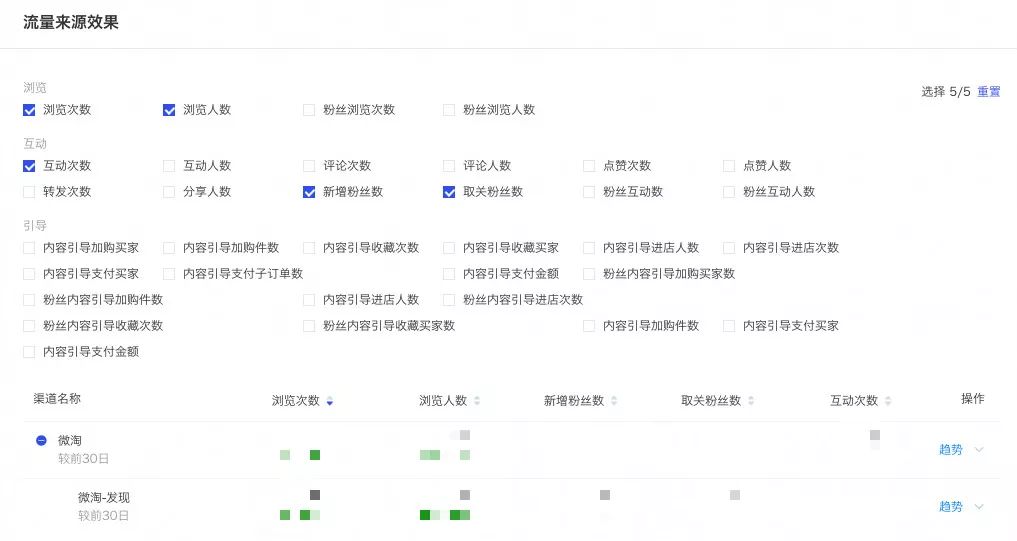This screenshot has width=1017, height=541.
Task: Open 趋势 for the 微淘 row
Action: [951, 450]
